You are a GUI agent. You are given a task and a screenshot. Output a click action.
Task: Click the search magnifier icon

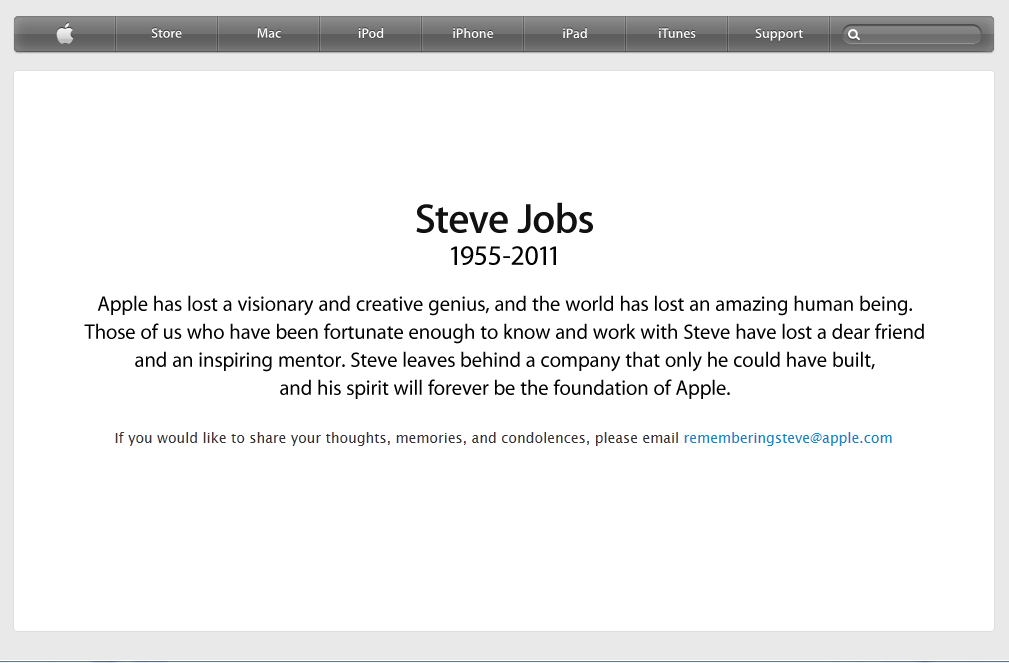tap(854, 35)
